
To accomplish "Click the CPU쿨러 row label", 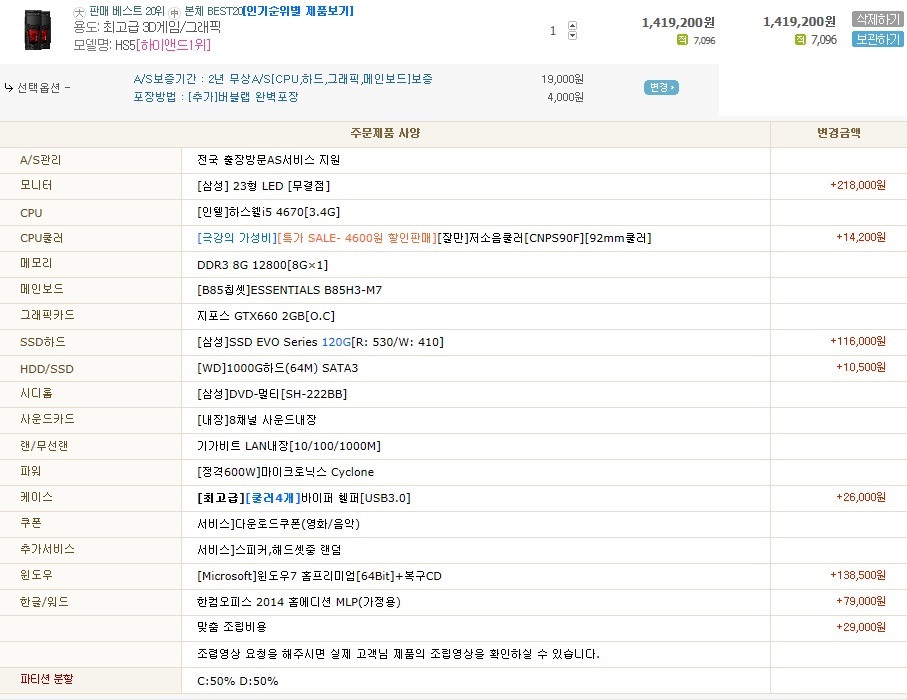I will 42,238.
